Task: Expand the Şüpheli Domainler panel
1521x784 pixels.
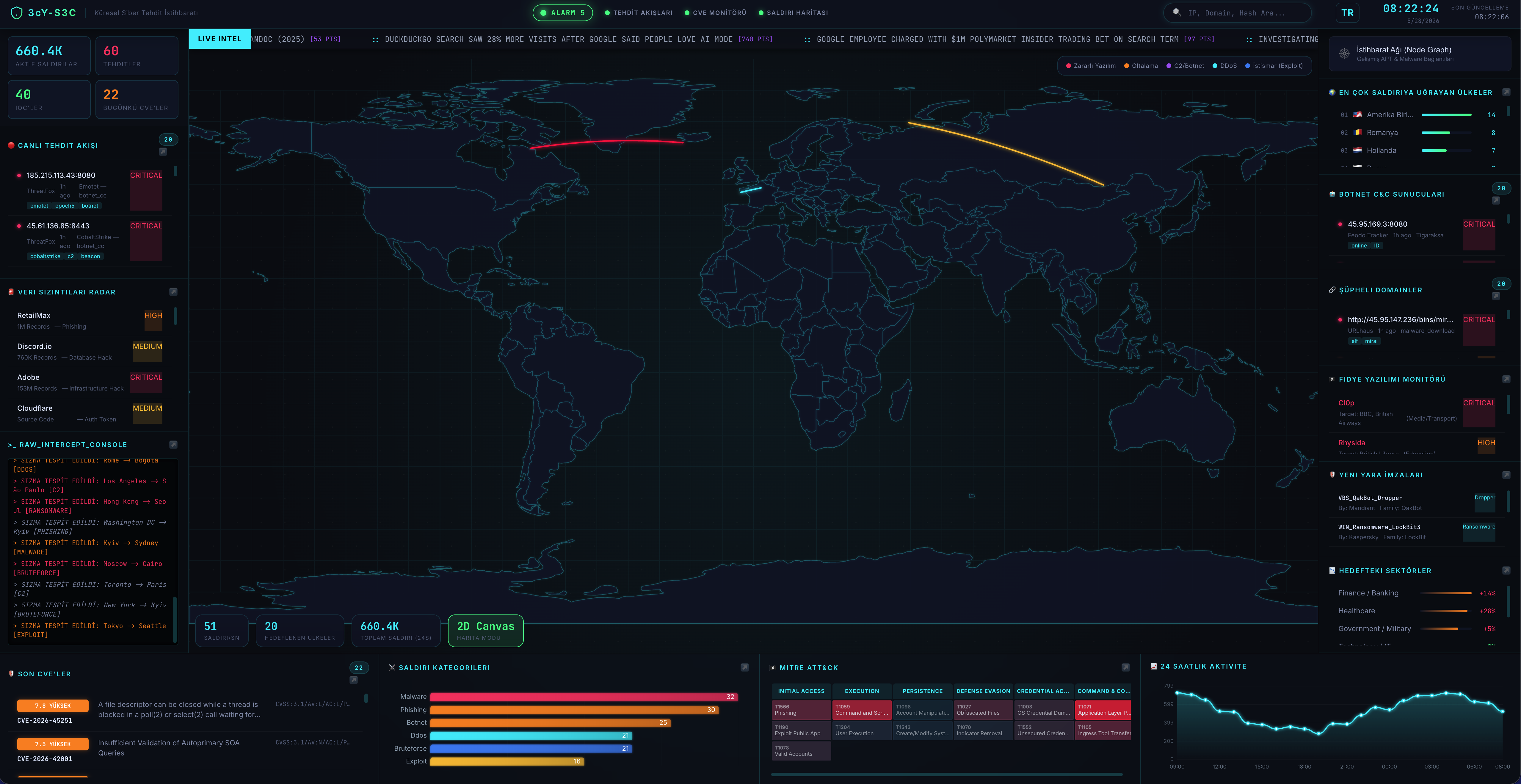Action: click(1496, 296)
